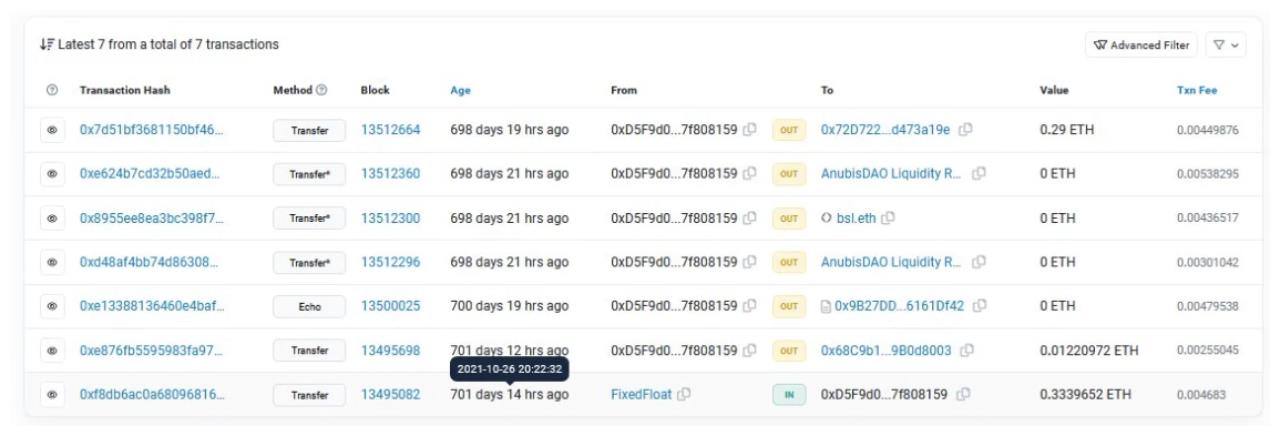The image size is (1276, 434).
Task: Open transaction hash 0xe624b7cd32b50aed
Action: click(149, 174)
